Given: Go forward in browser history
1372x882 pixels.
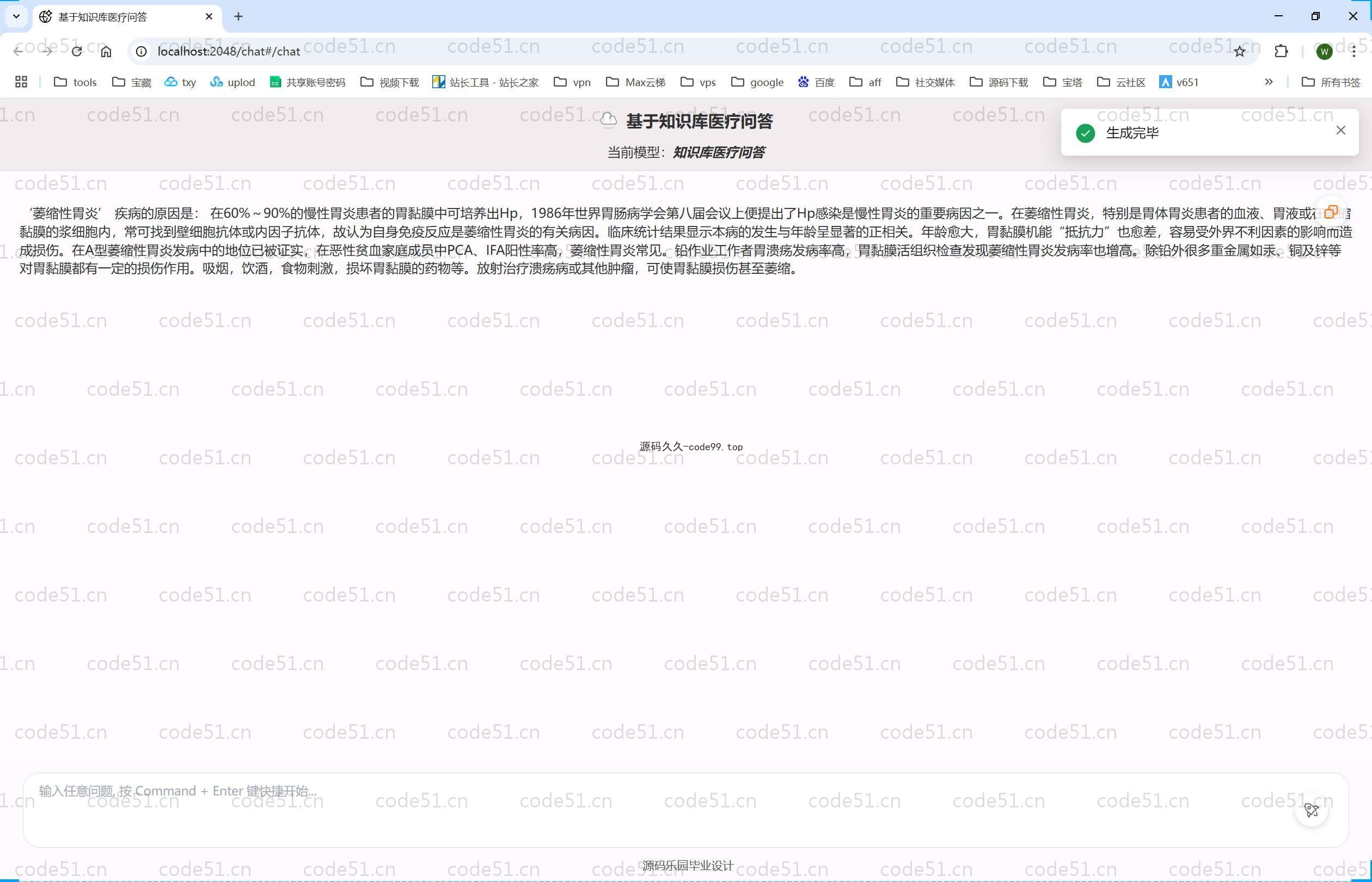Looking at the screenshot, I should pos(47,52).
